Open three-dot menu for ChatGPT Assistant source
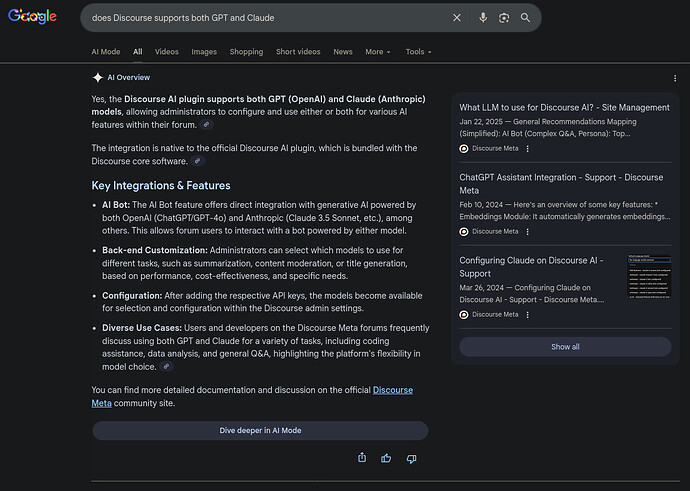Screen dimensions: 690x491 (x=528, y=232)
